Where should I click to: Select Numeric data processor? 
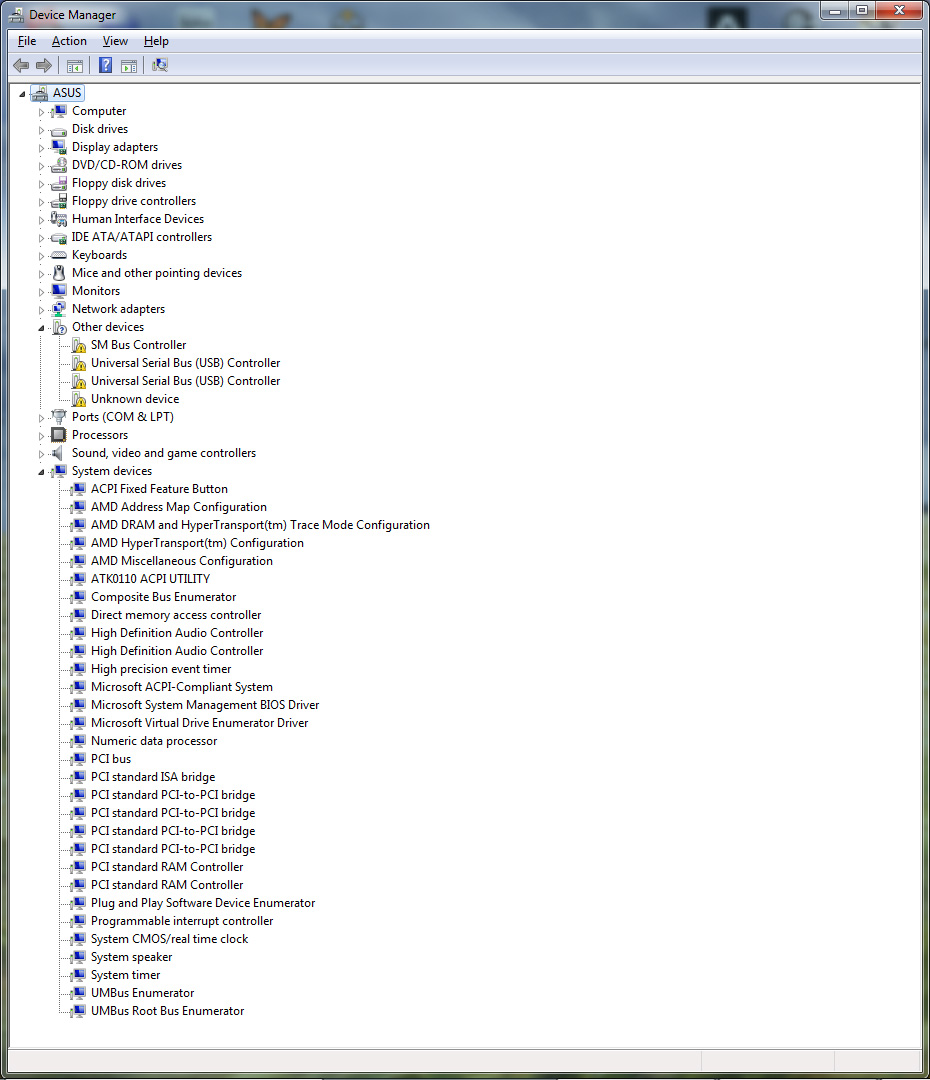pyautogui.click(x=154, y=741)
